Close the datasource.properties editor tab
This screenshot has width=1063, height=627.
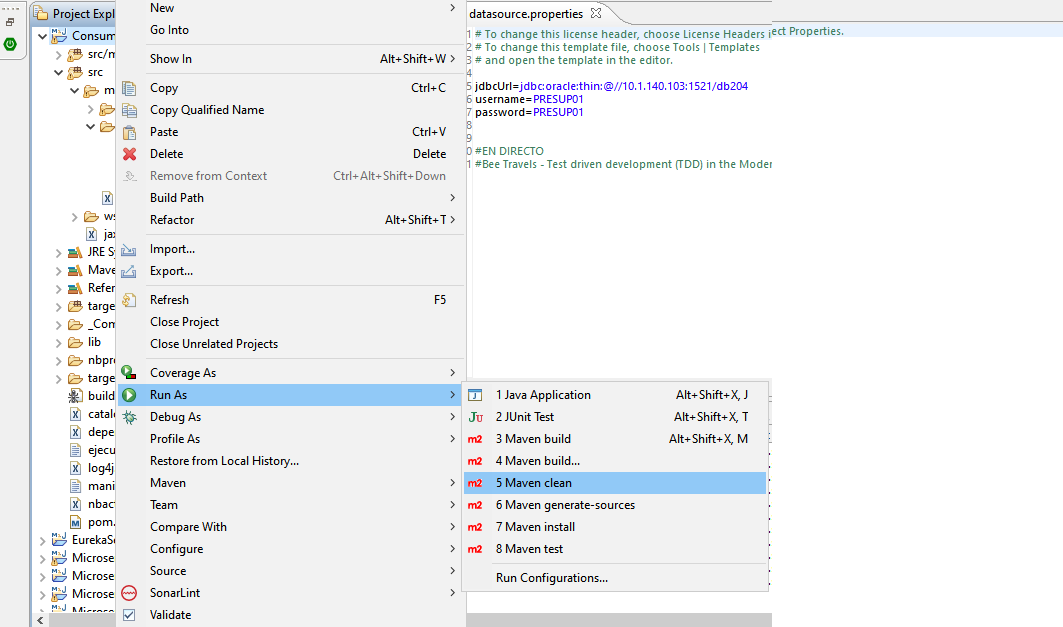coord(596,13)
